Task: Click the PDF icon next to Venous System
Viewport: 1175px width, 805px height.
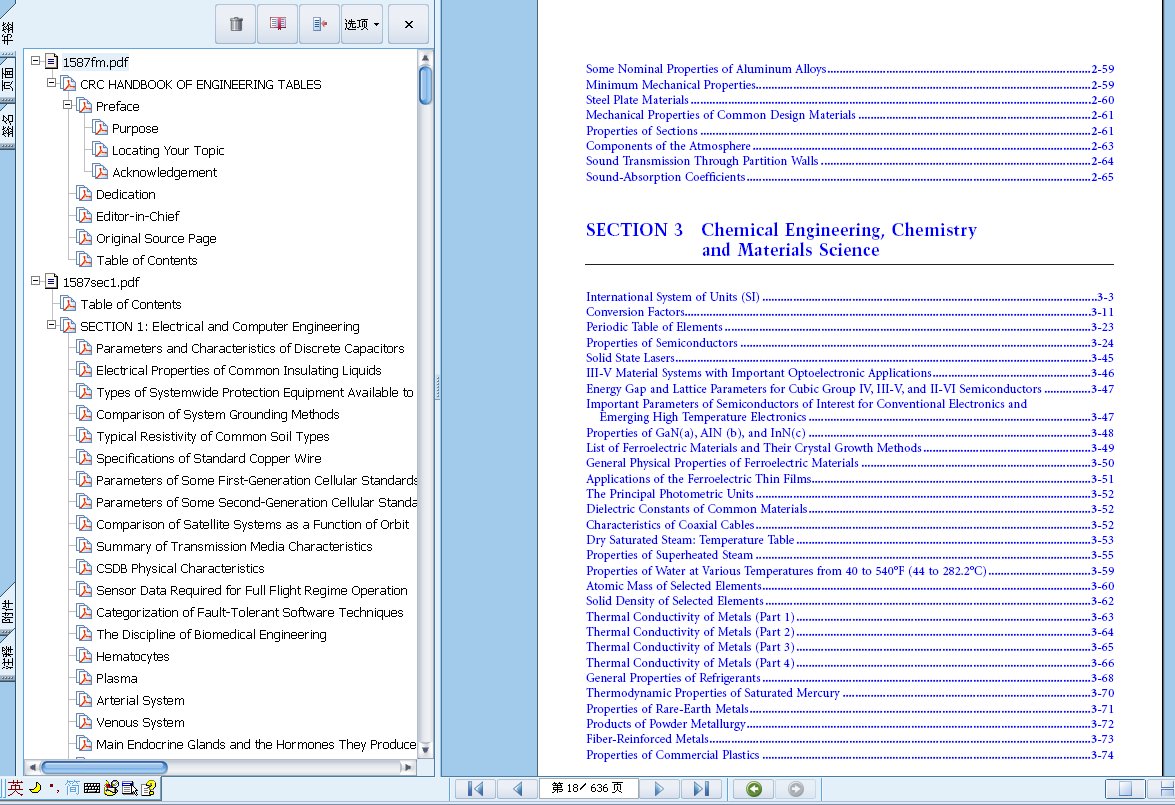Action: 85,722
